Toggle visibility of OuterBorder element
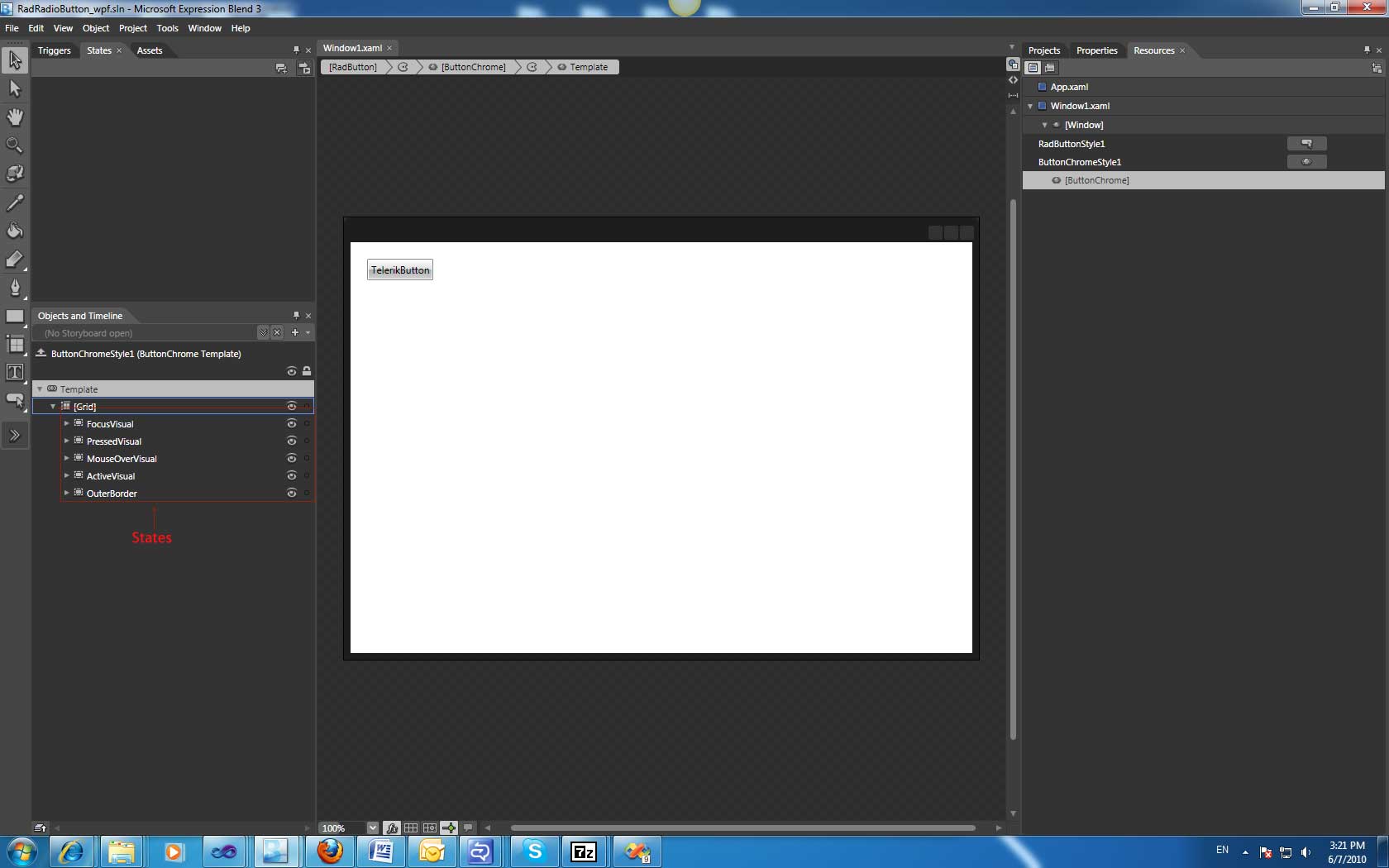 tap(291, 493)
